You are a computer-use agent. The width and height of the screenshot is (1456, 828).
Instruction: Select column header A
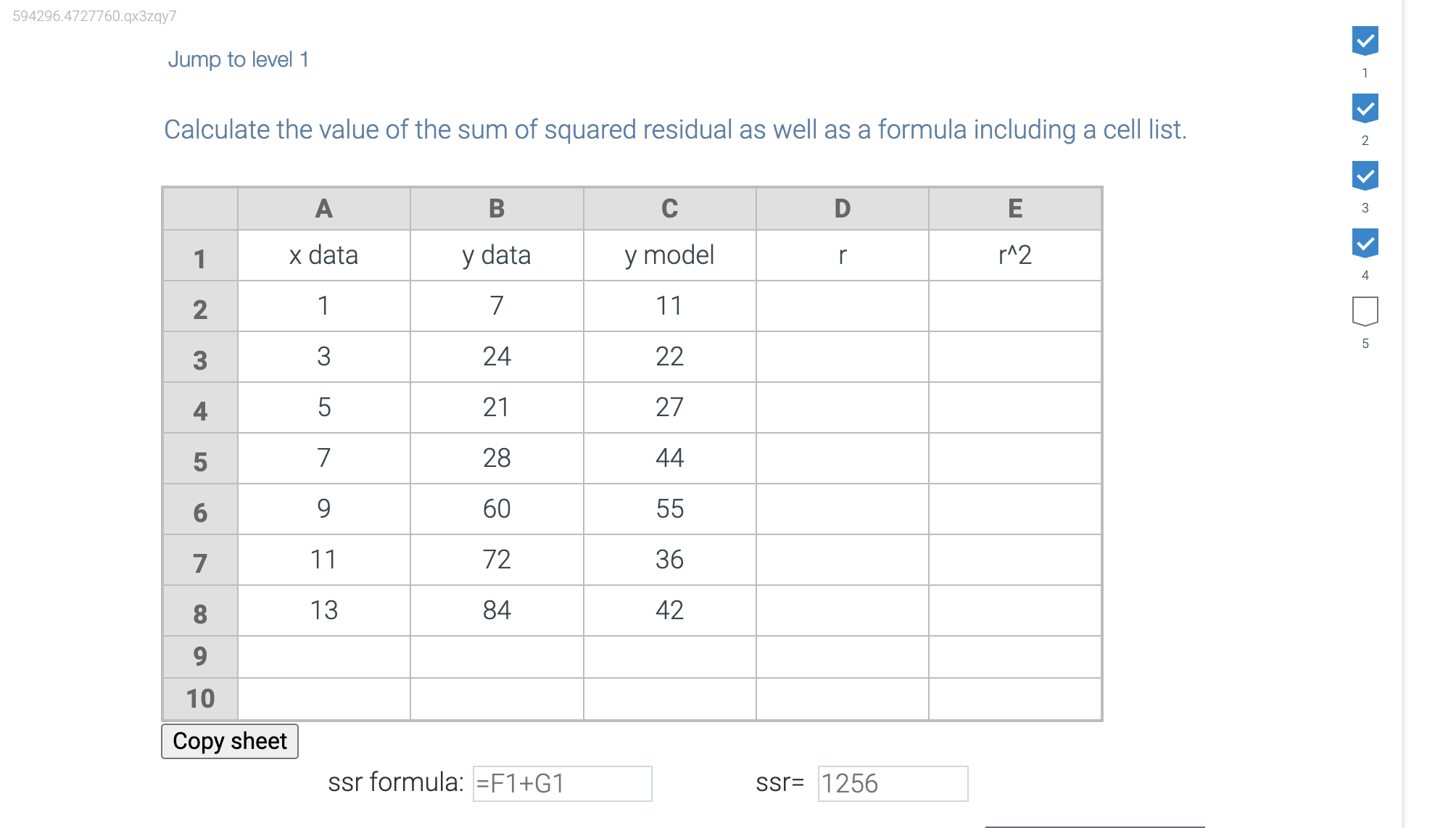[x=323, y=209]
